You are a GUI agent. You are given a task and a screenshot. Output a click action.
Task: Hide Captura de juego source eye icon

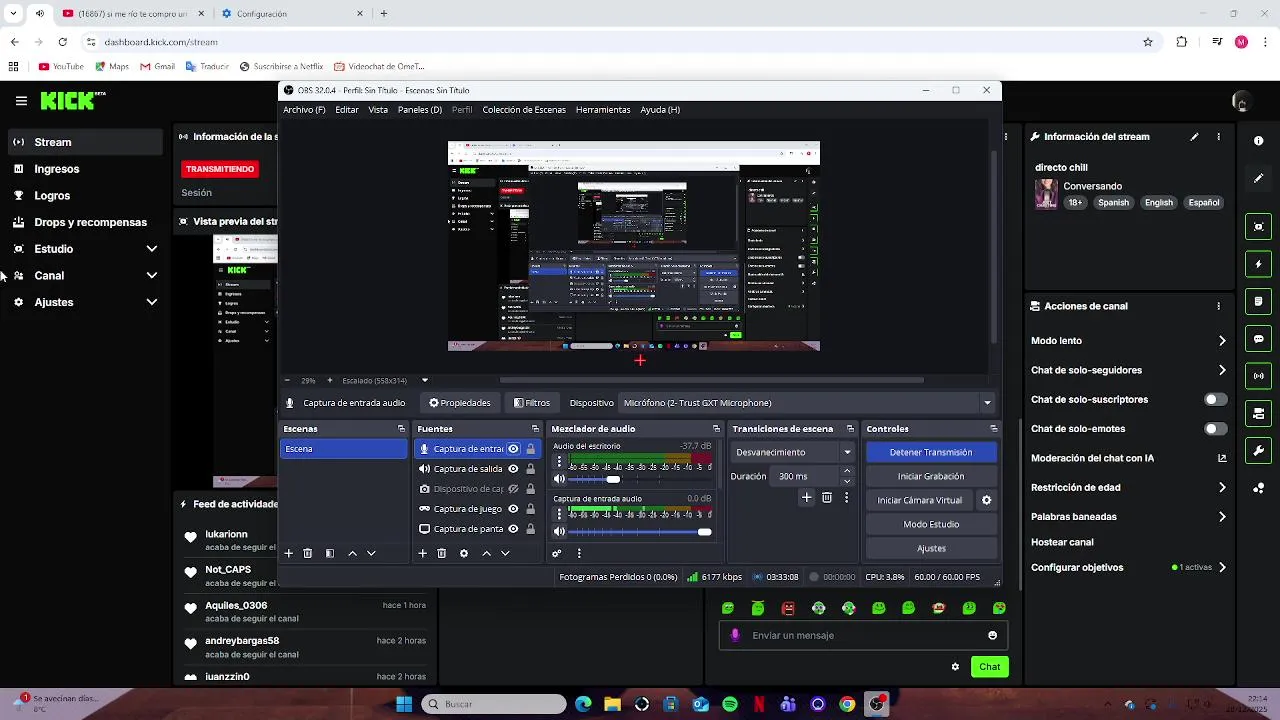(513, 509)
